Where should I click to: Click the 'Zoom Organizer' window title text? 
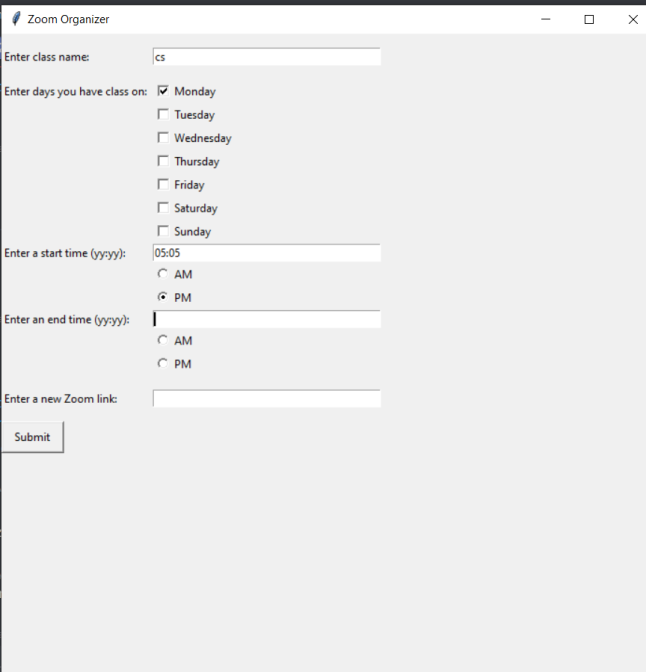[x=68, y=19]
